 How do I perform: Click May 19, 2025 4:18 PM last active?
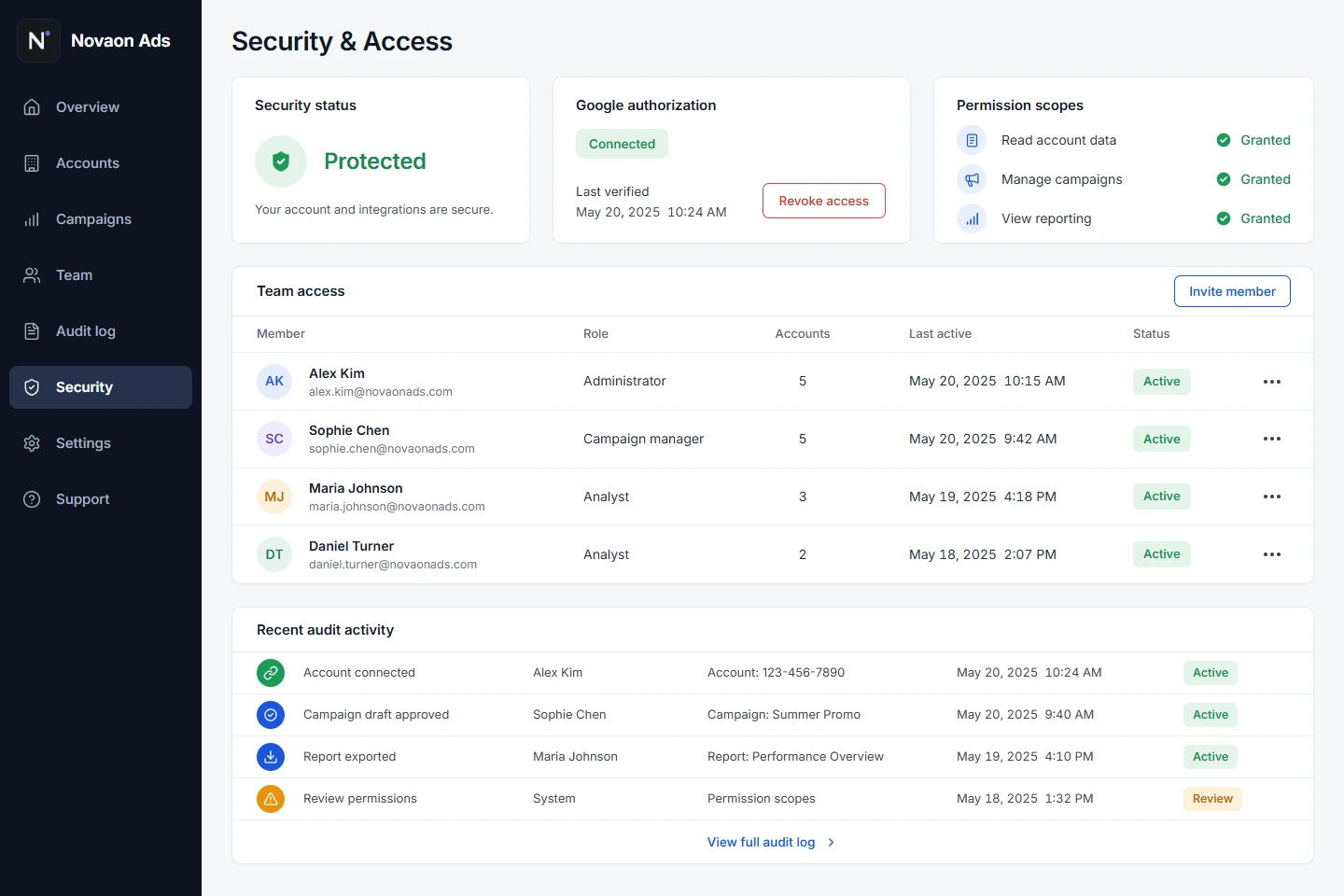click(x=983, y=497)
